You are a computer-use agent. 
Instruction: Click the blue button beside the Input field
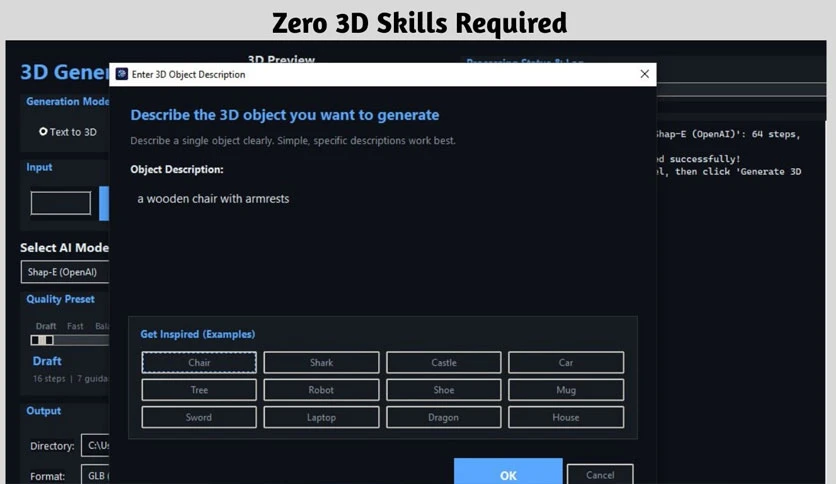[104, 203]
